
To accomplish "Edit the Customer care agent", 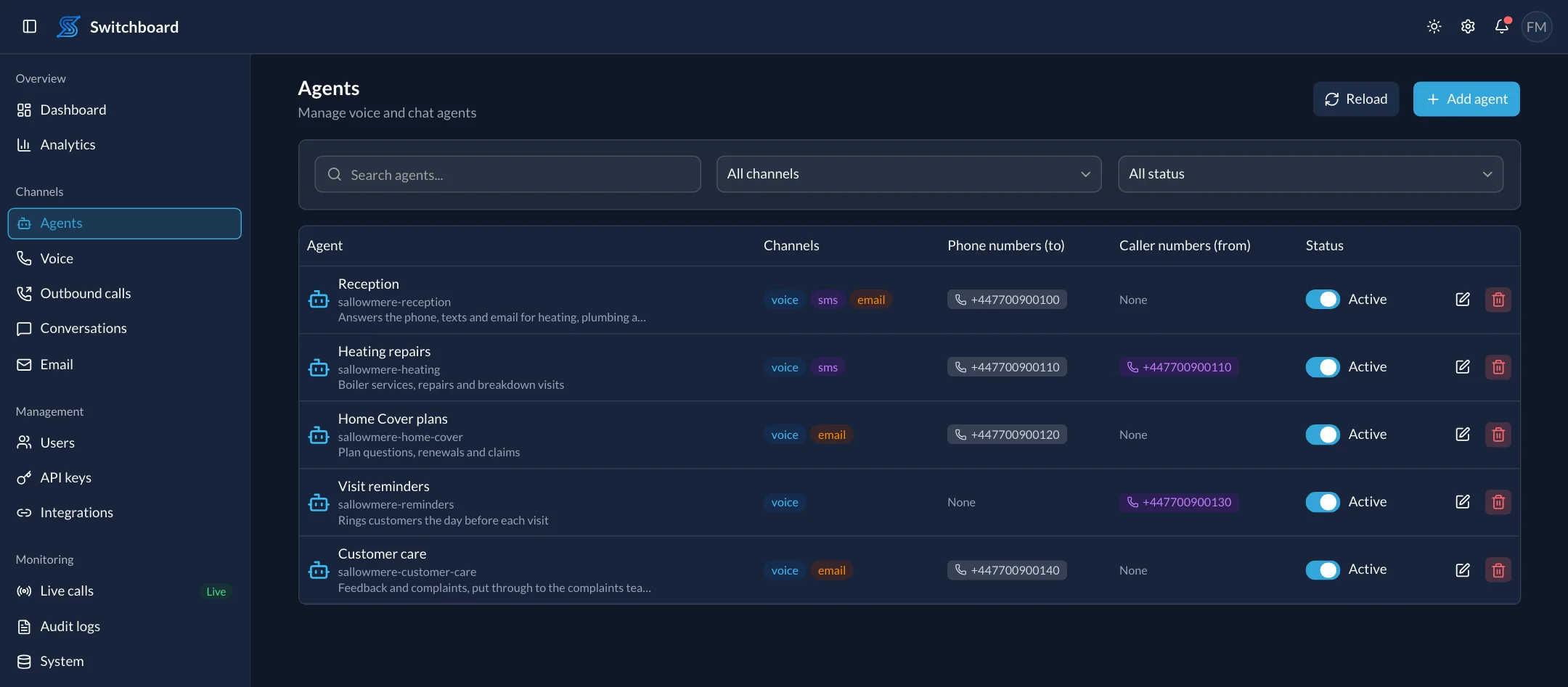I will pyautogui.click(x=1463, y=570).
